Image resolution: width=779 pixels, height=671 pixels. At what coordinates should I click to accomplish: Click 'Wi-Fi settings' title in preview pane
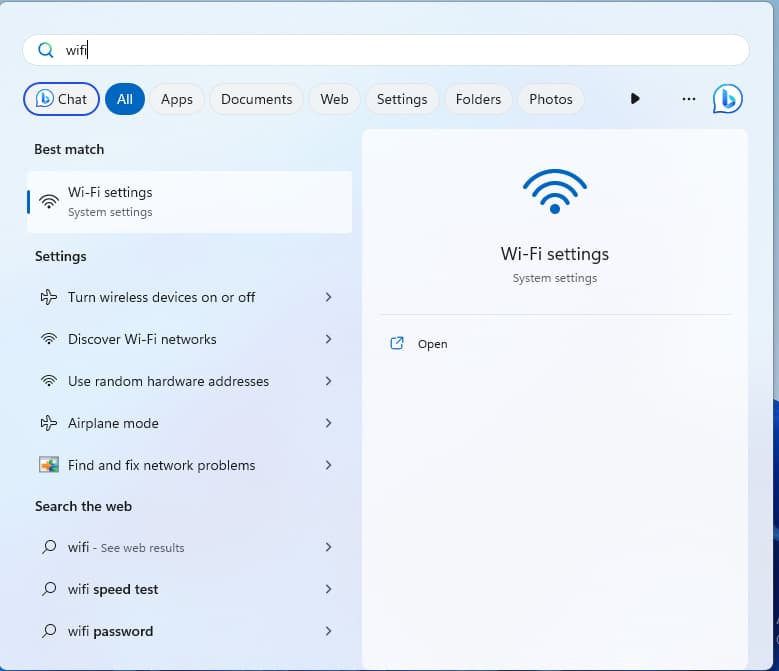(554, 254)
